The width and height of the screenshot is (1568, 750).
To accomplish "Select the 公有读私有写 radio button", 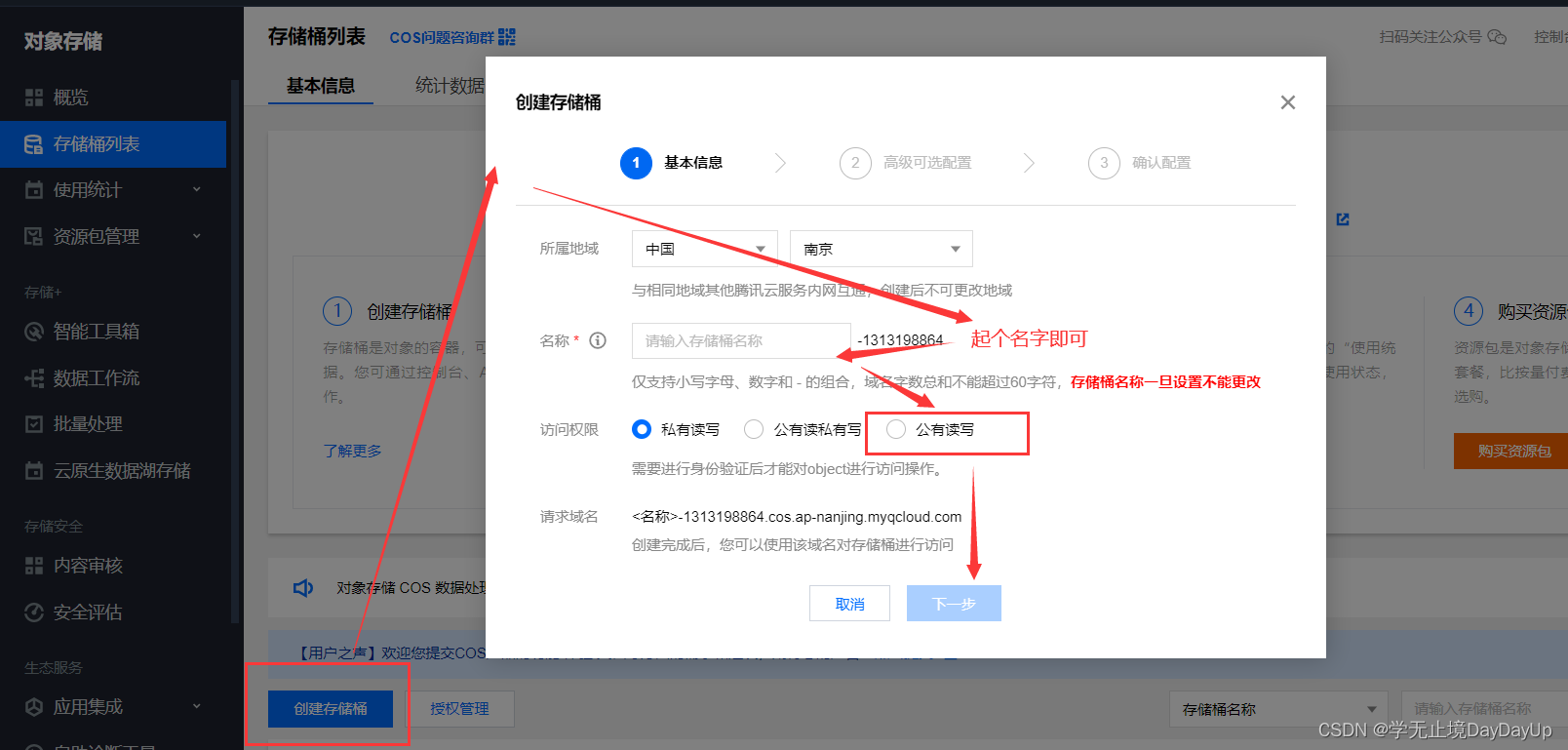I will pyautogui.click(x=754, y=429).
